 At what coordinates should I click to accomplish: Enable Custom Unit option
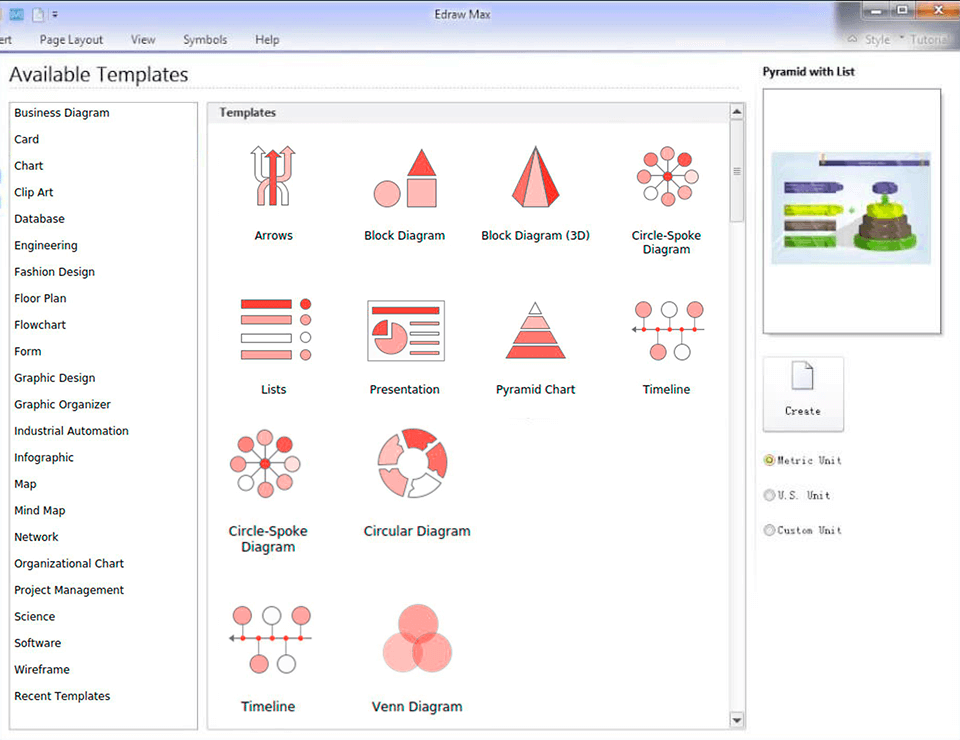(x=768, y=530)
